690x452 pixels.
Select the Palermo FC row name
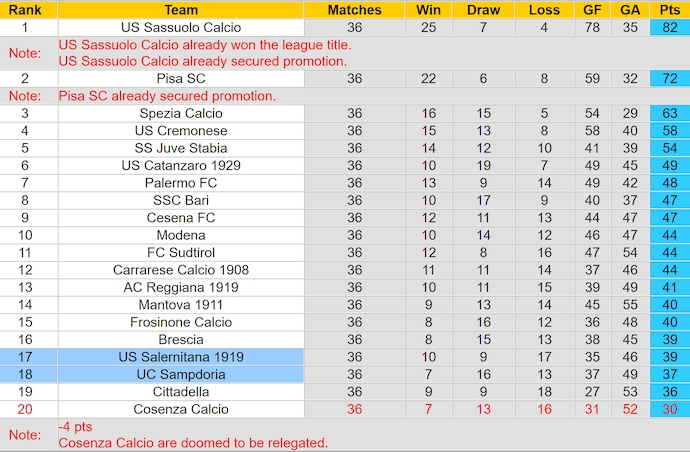[181, 183]
